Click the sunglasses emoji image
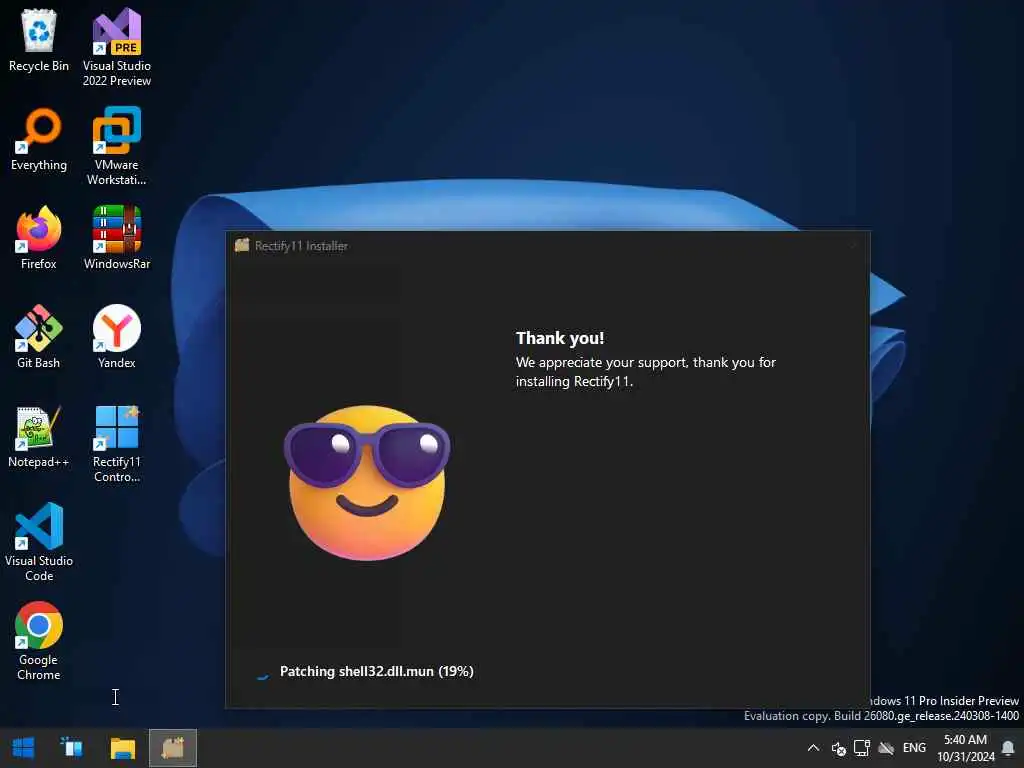 [x=367, y=483]
